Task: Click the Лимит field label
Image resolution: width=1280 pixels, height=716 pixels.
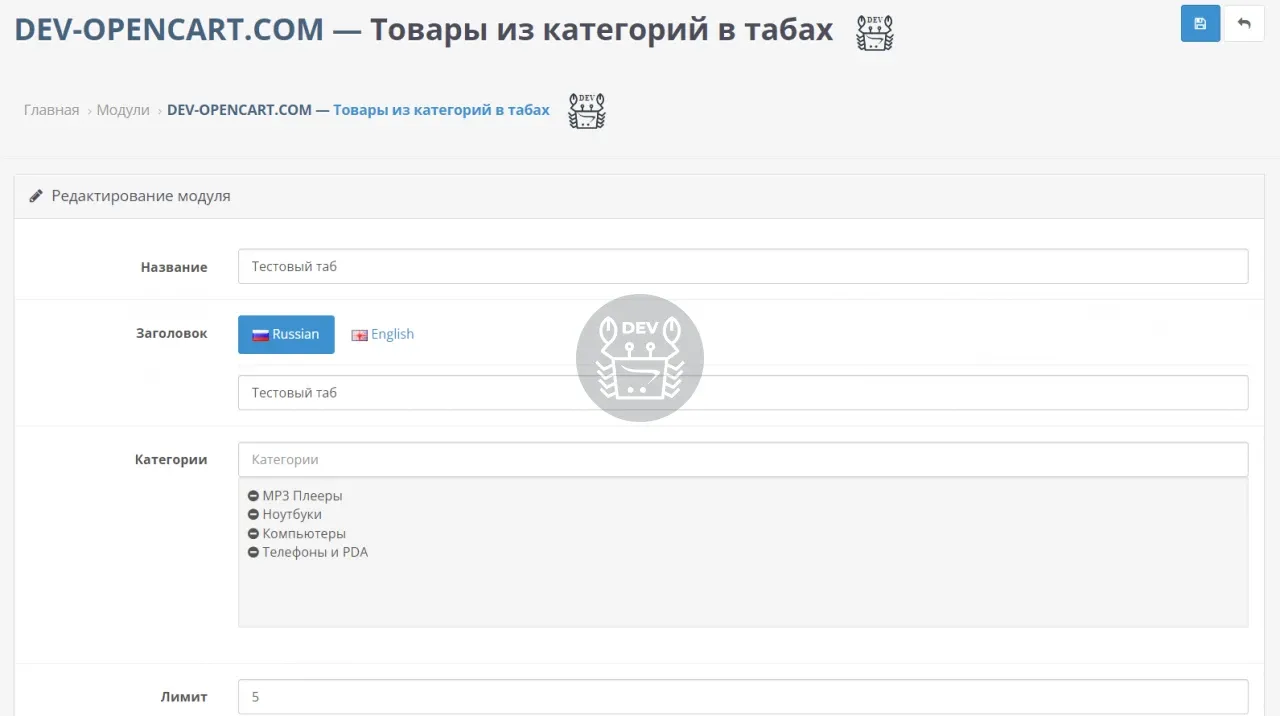Action: (184, 697)
